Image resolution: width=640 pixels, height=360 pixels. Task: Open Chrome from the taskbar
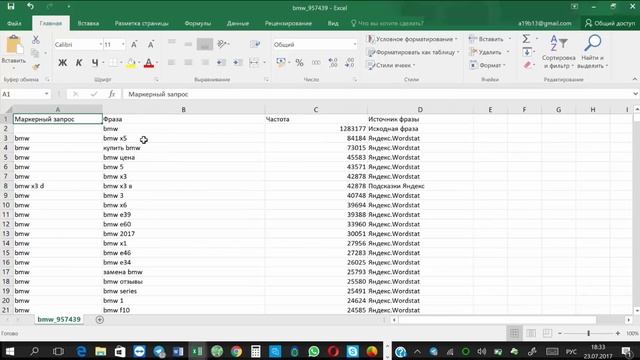point(236,351)
